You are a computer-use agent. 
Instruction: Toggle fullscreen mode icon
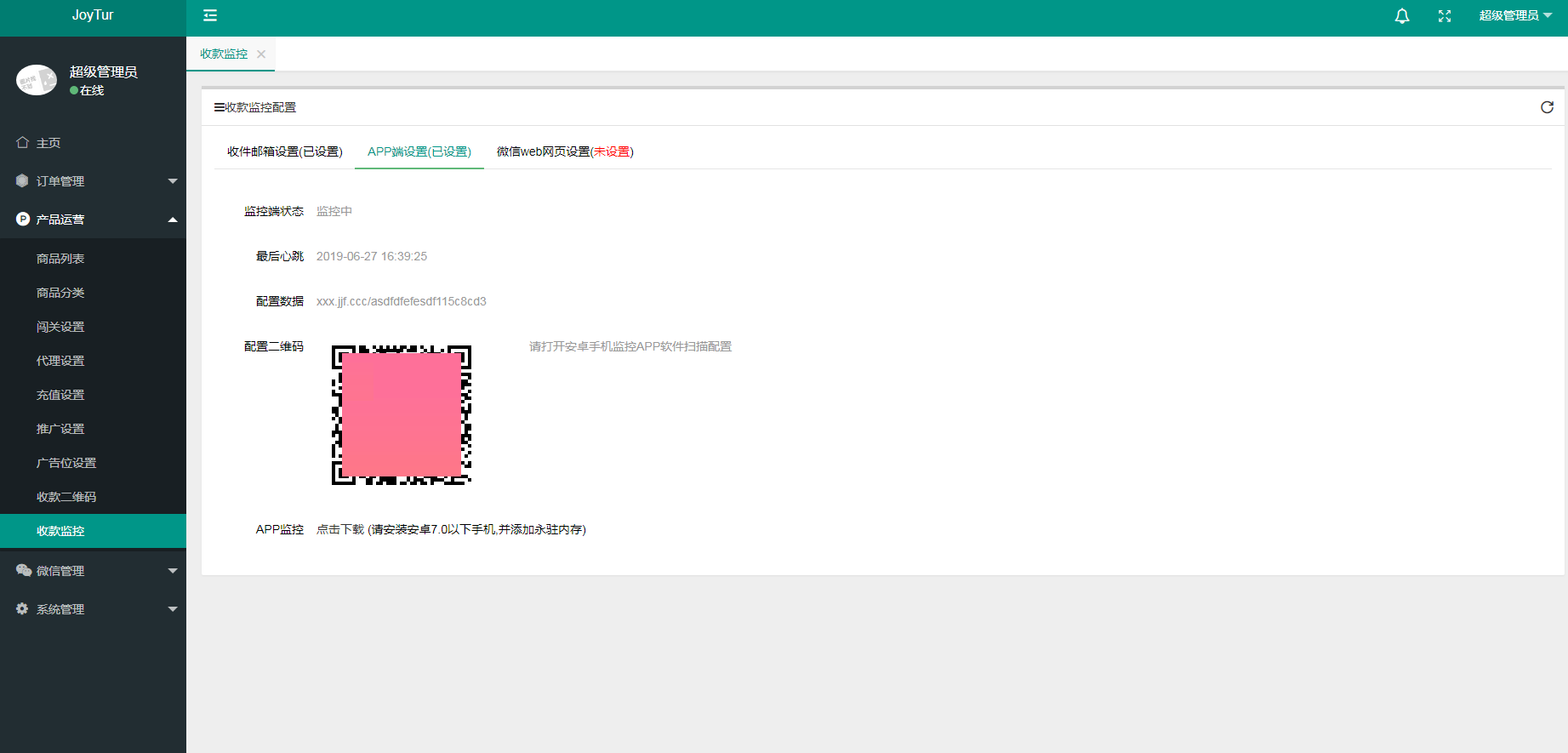pos(1445,15)
